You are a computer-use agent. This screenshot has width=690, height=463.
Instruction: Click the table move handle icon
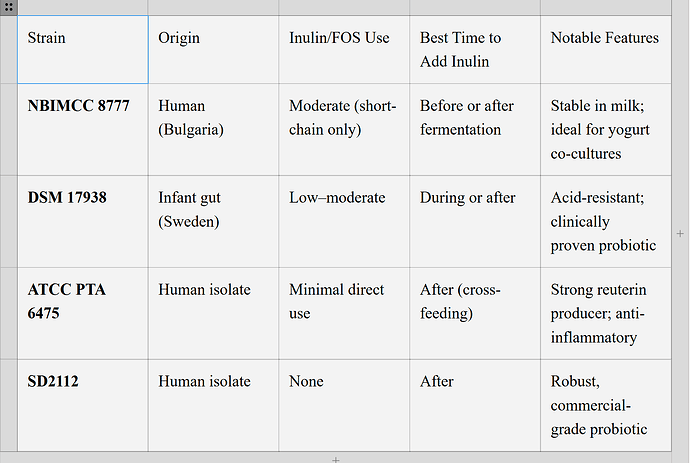click(8, 7)
